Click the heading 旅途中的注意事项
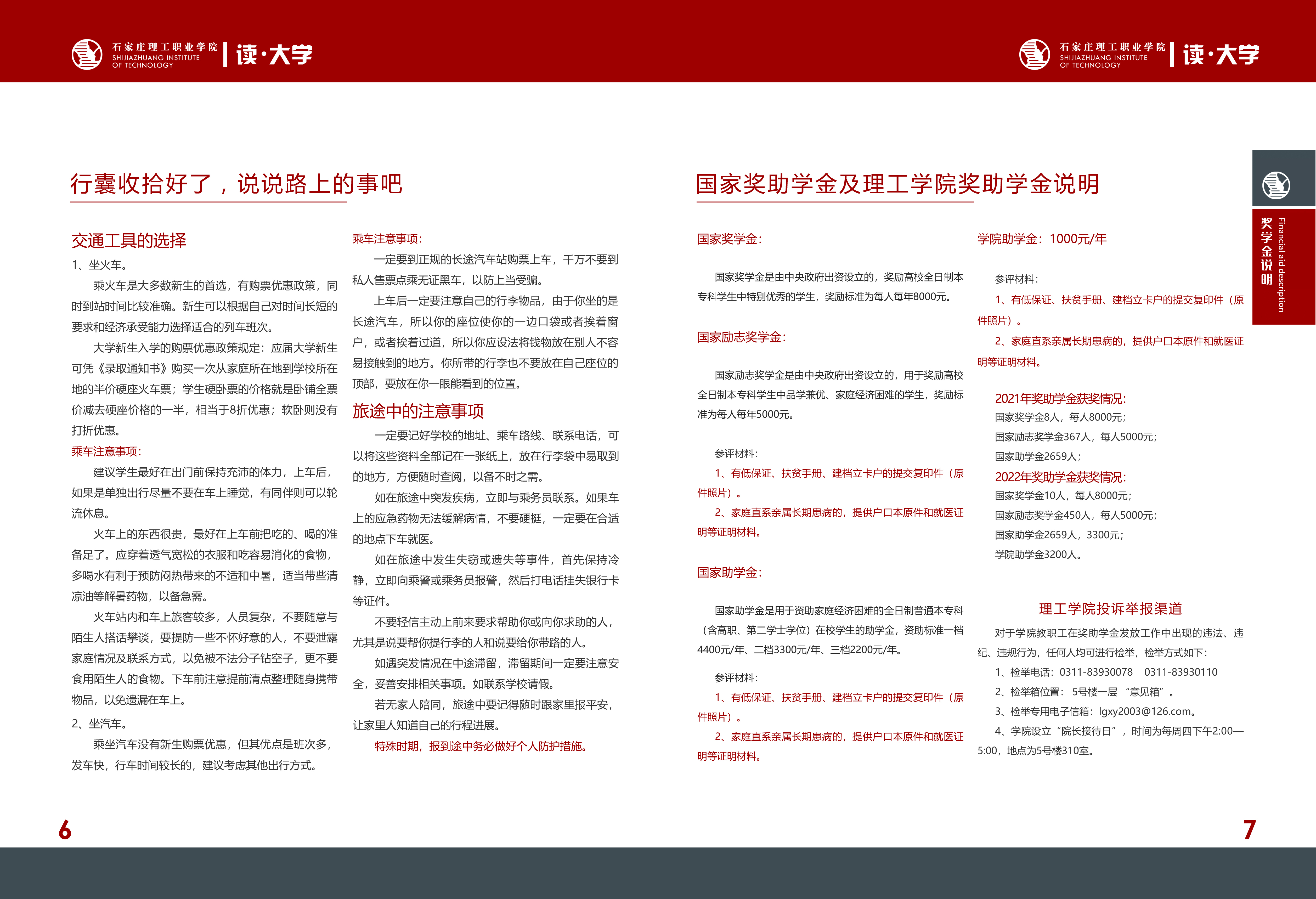 tap(418, 411)
